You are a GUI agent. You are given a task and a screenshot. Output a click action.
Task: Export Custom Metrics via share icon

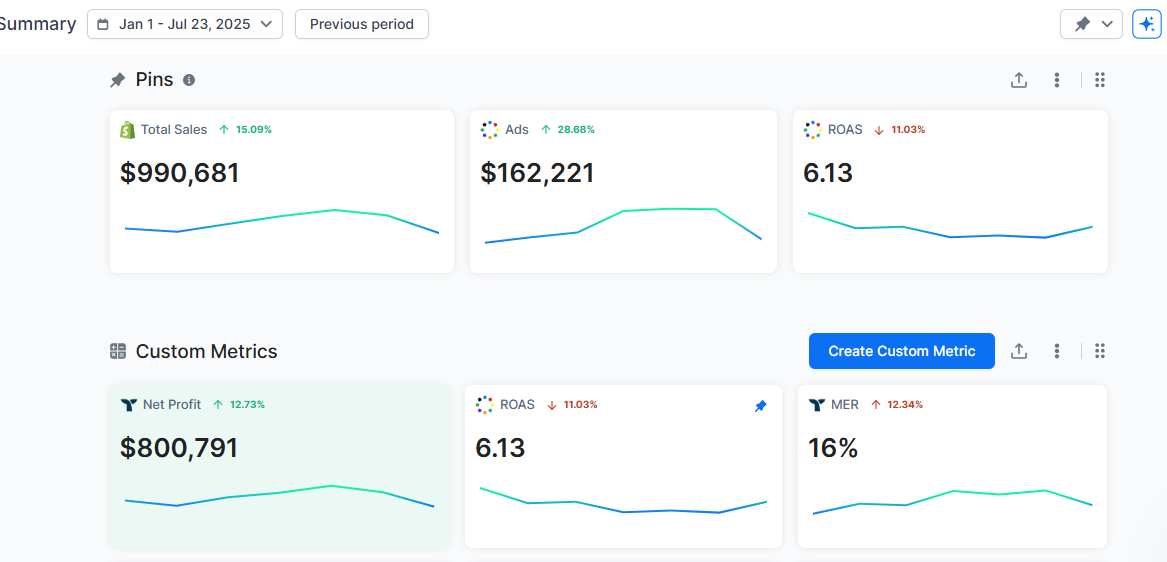(1019, 351)
